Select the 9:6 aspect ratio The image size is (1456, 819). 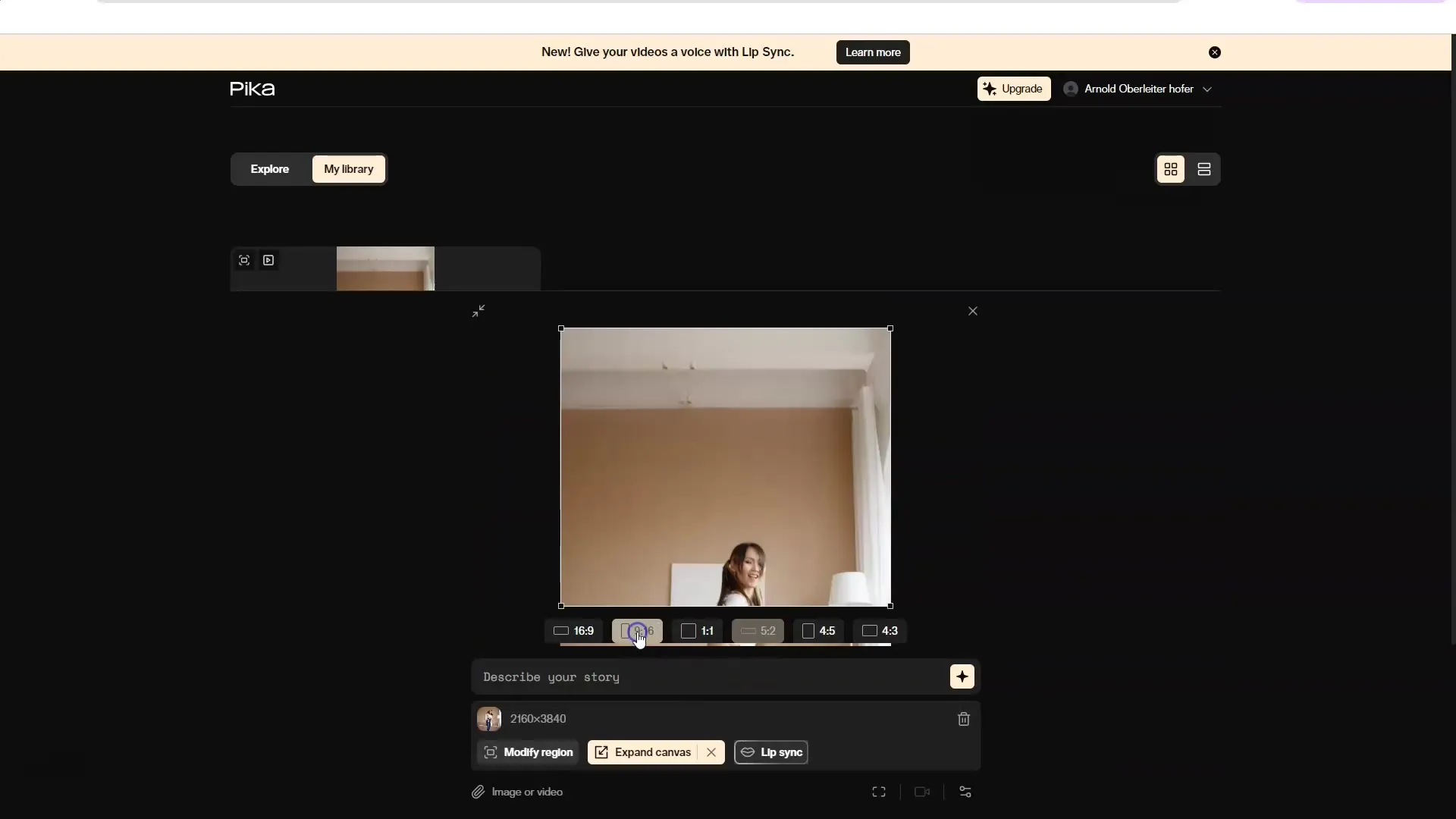click(638, 630)
